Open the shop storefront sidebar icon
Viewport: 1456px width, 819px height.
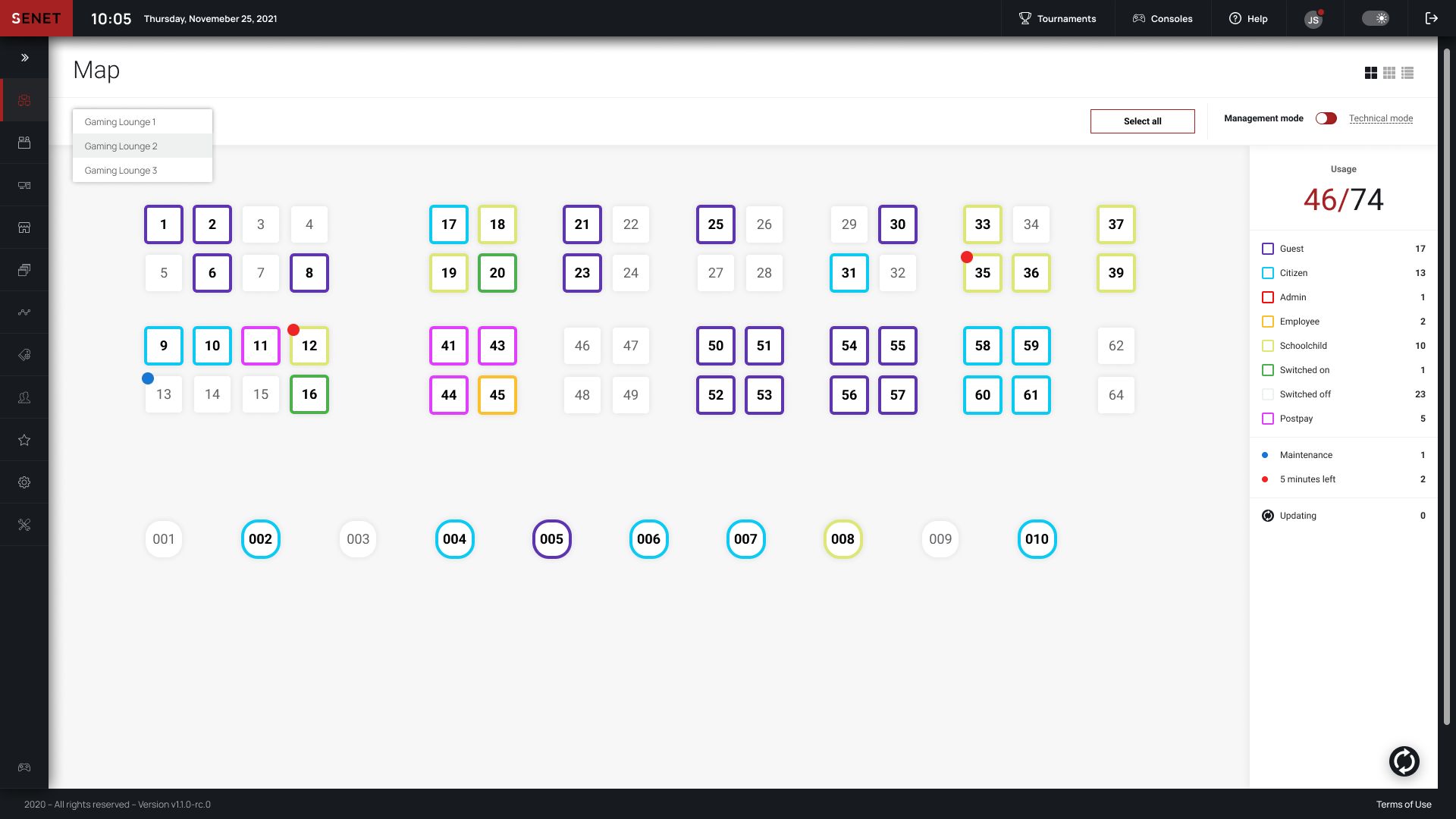click(x=24, y=227)
